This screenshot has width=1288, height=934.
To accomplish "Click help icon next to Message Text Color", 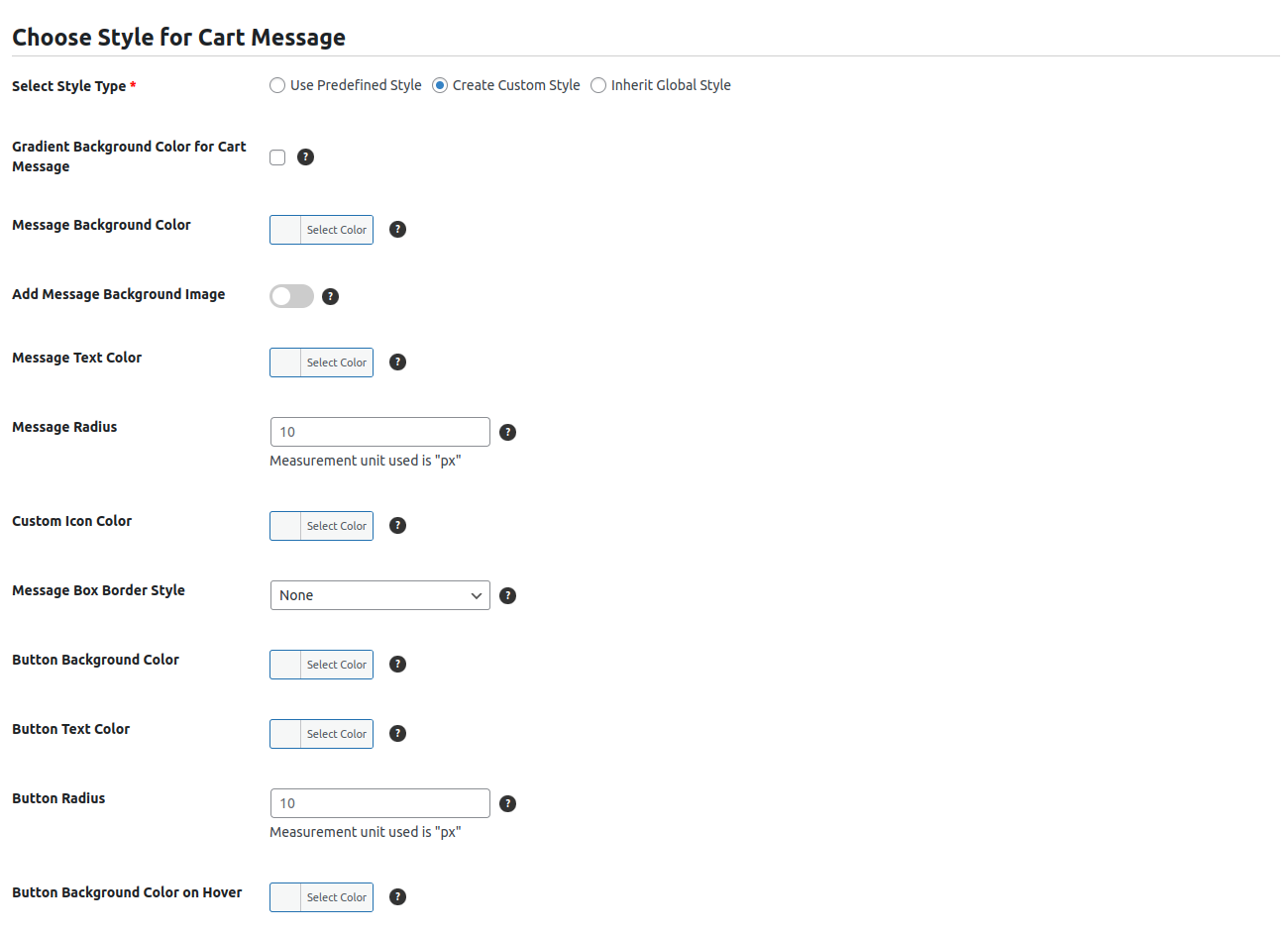I will click(397, 363).
